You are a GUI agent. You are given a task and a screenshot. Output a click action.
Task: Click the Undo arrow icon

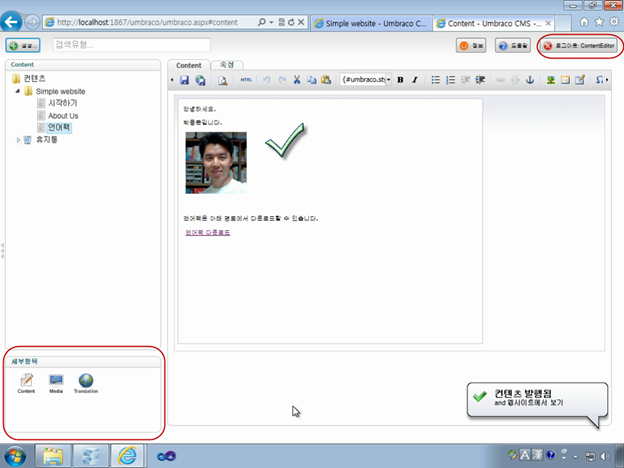266,80
